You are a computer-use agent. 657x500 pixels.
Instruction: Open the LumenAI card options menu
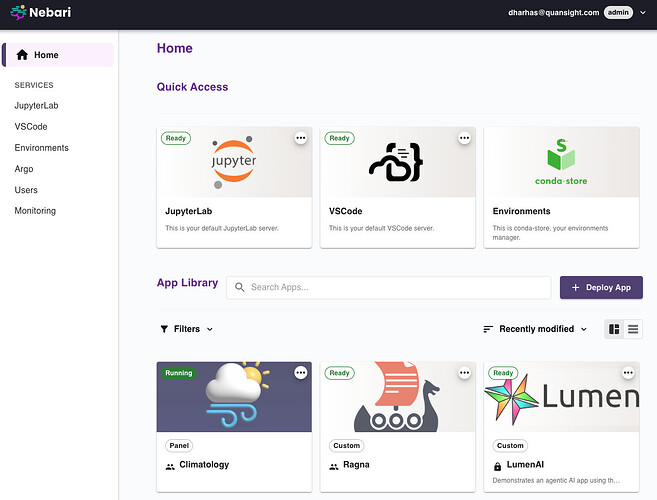[x=628, y=373]
